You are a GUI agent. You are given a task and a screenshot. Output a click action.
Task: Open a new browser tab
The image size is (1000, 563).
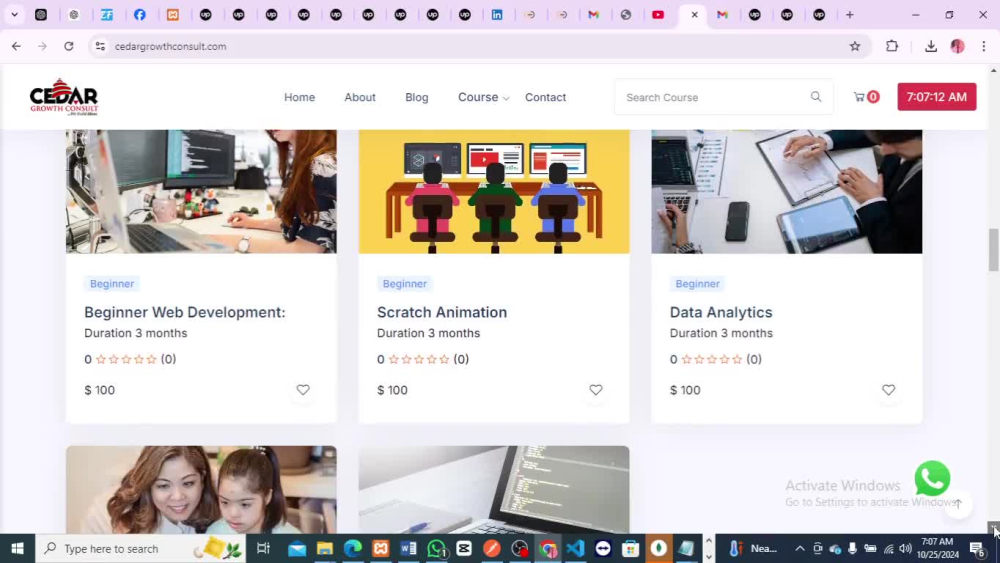pos(849,14)
